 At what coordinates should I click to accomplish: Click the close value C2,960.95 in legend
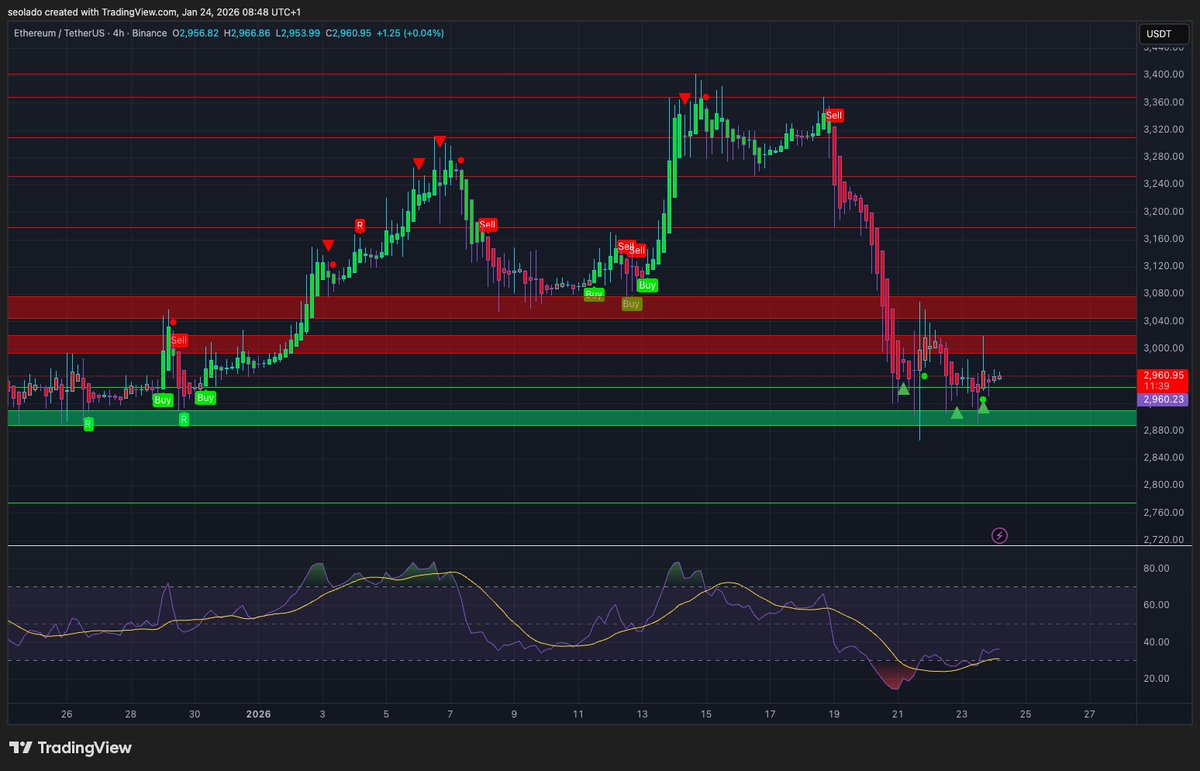[348, 33]
